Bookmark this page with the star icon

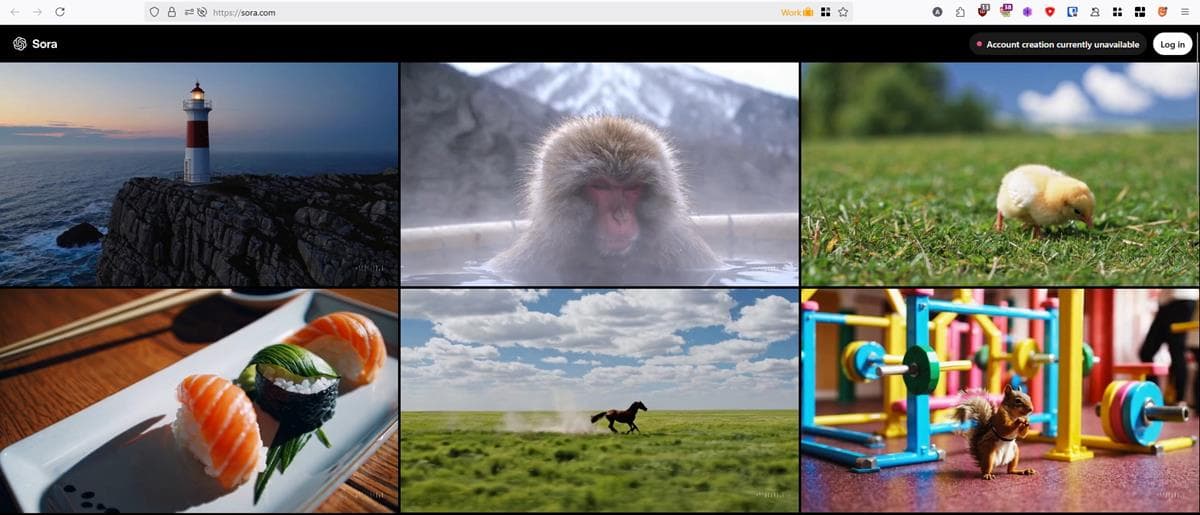click(843, 12)
